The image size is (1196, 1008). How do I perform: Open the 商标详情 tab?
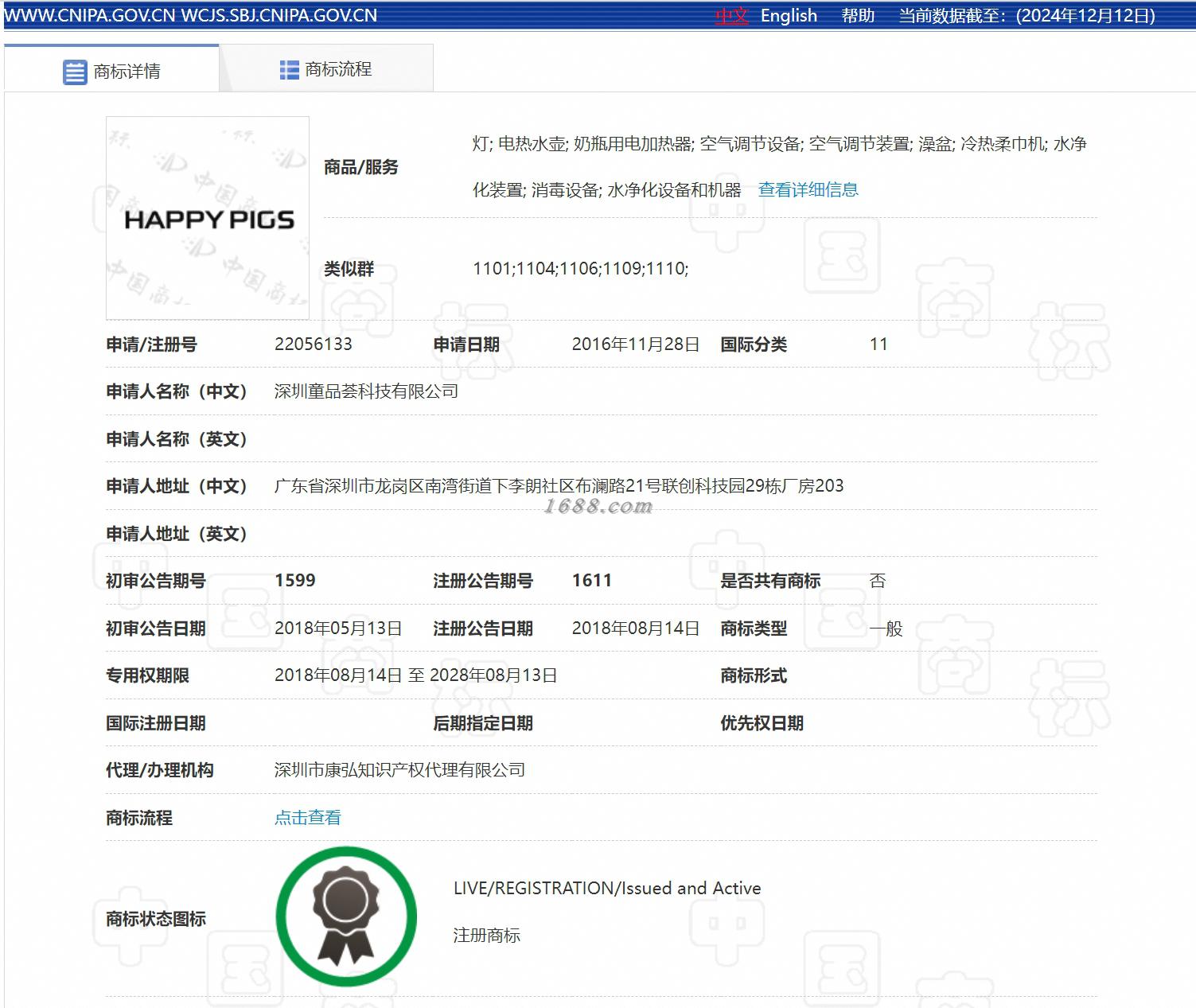coord(111,69)
